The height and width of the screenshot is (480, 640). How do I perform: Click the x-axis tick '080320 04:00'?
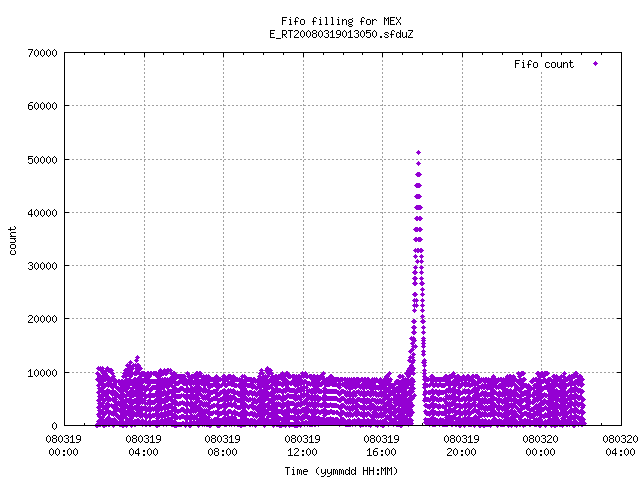pyautogui.click(x=620, y=446)
